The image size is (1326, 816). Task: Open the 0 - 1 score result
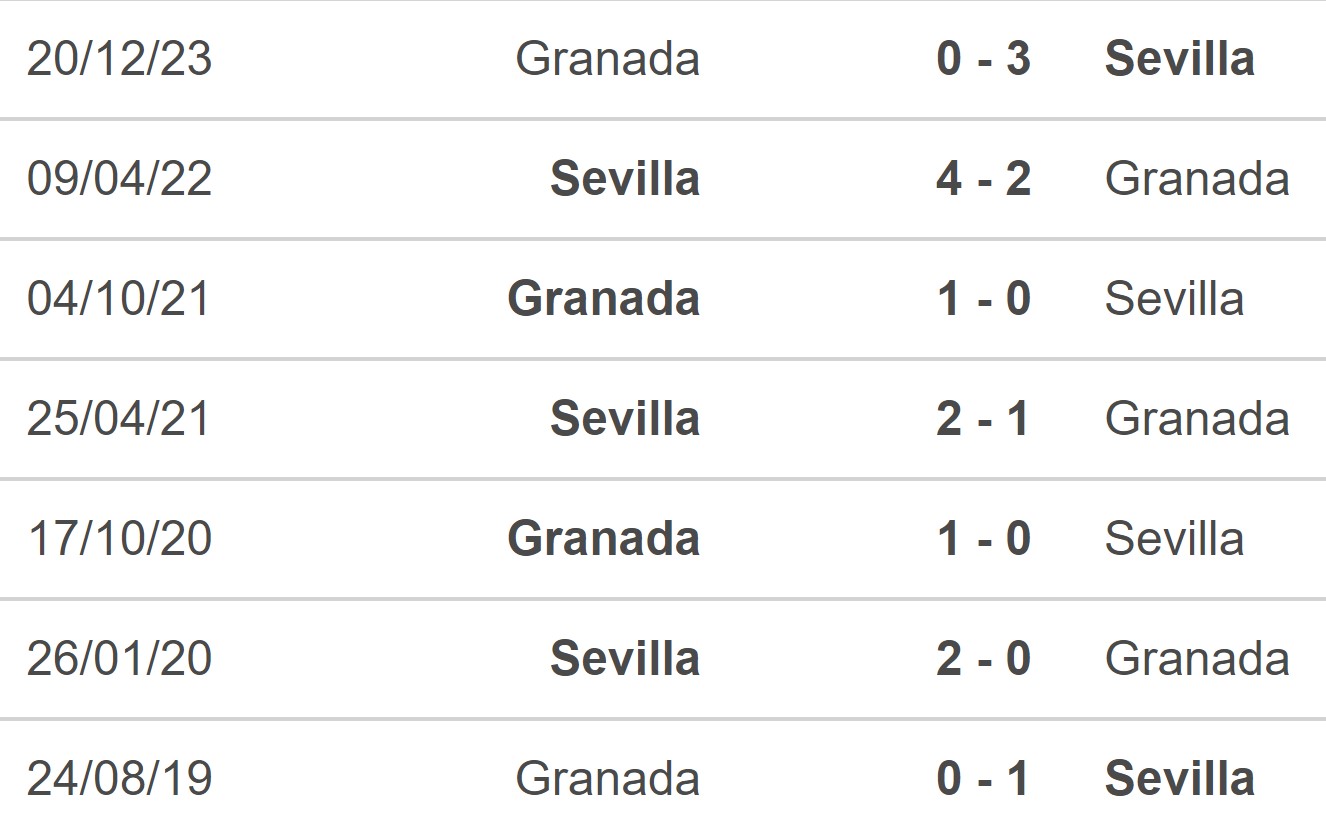point(983,779)
